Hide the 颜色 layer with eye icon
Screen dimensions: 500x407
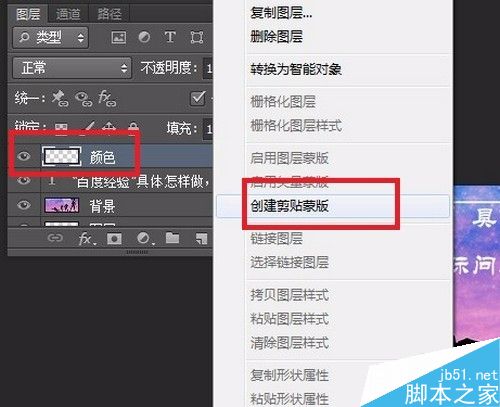pyautogui.click(x=23, y=156)
